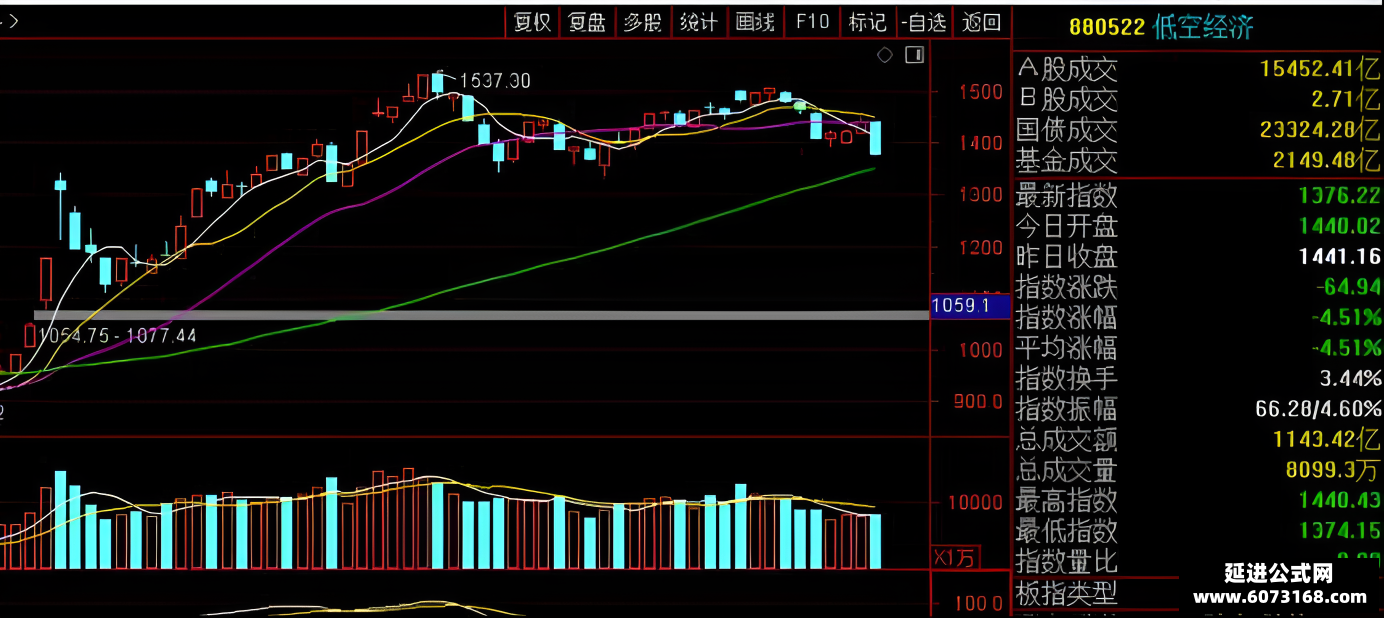The width and height of the screenshot is (1384, 618).
Task: Activate the 画线 drawing tool
Action: (x=754, y=22)
